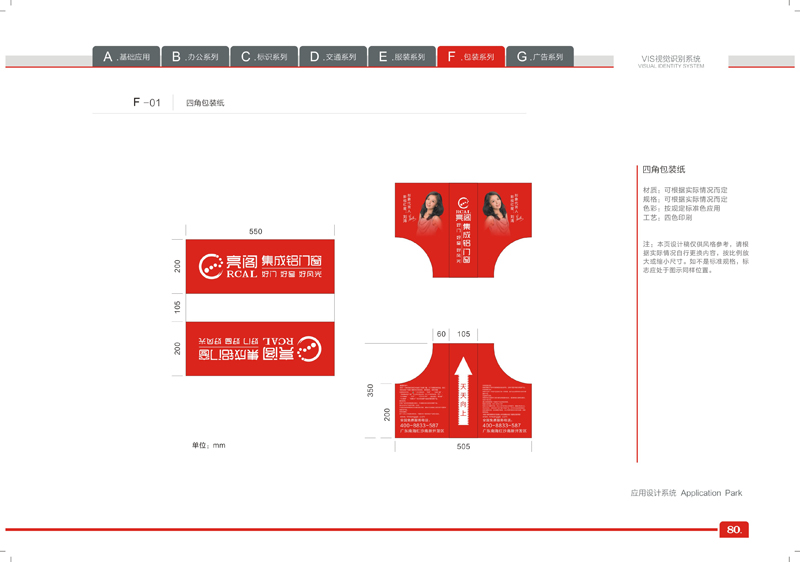Click the 60 dimension label
800x562 pixels.
441,334
